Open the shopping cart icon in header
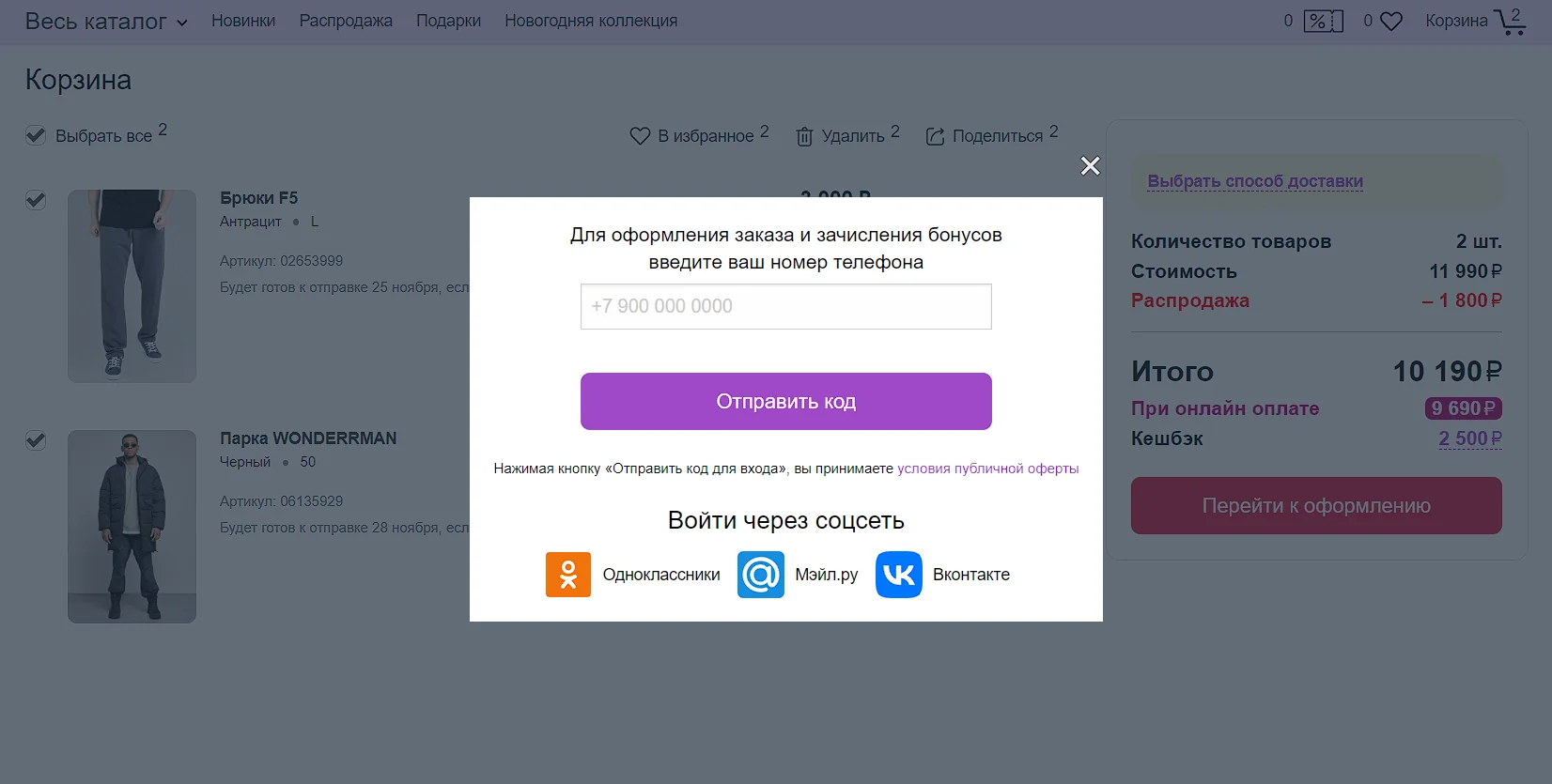 [x=1509, y=21]
